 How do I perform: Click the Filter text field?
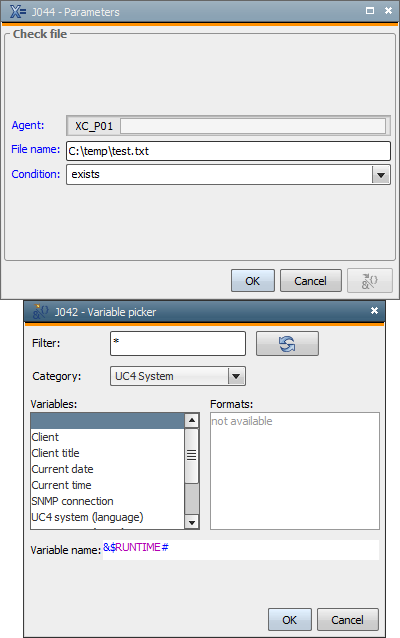(x=178, y=343)
